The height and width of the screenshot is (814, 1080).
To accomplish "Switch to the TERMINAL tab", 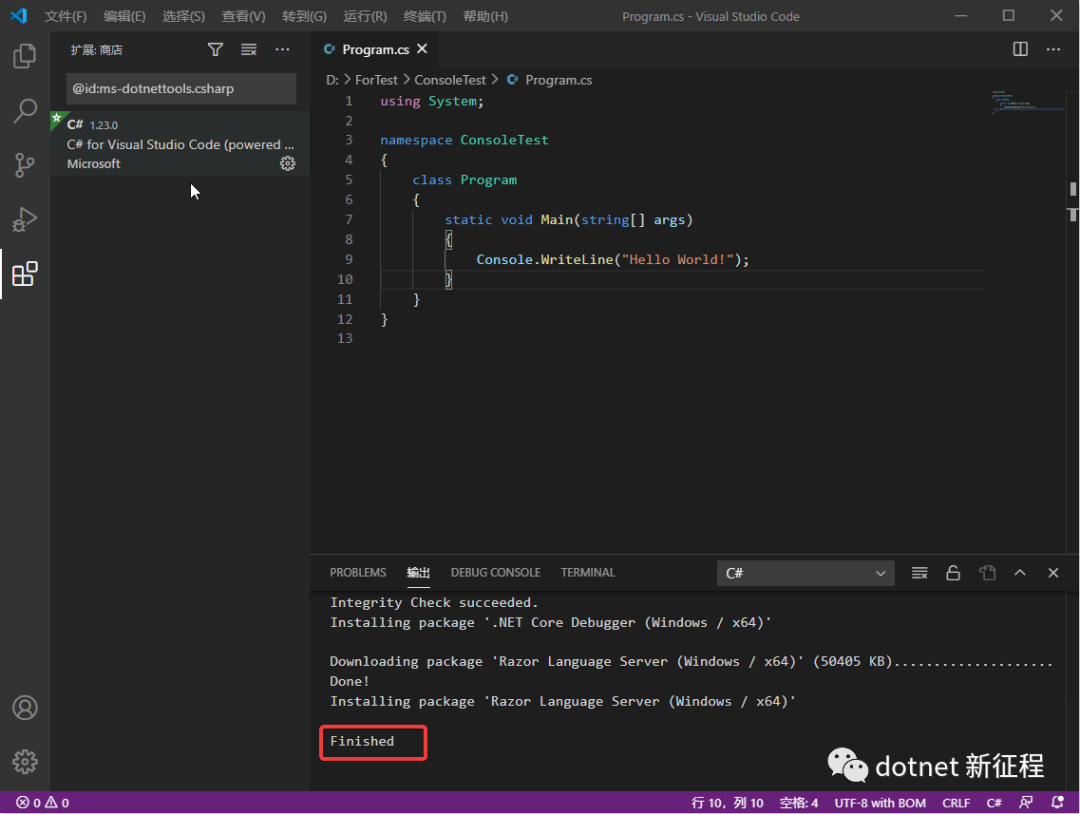I will click(588, 573).
